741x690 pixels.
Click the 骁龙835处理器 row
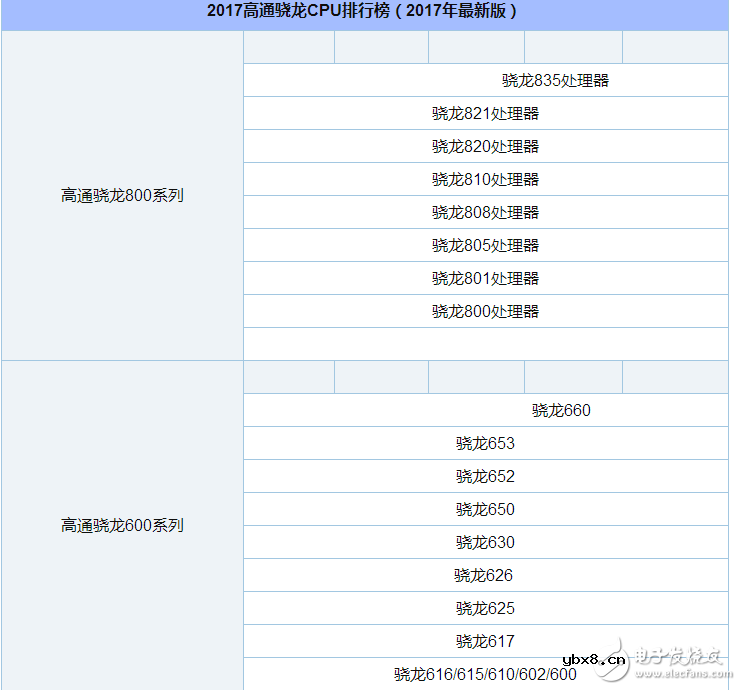[555, 81]
